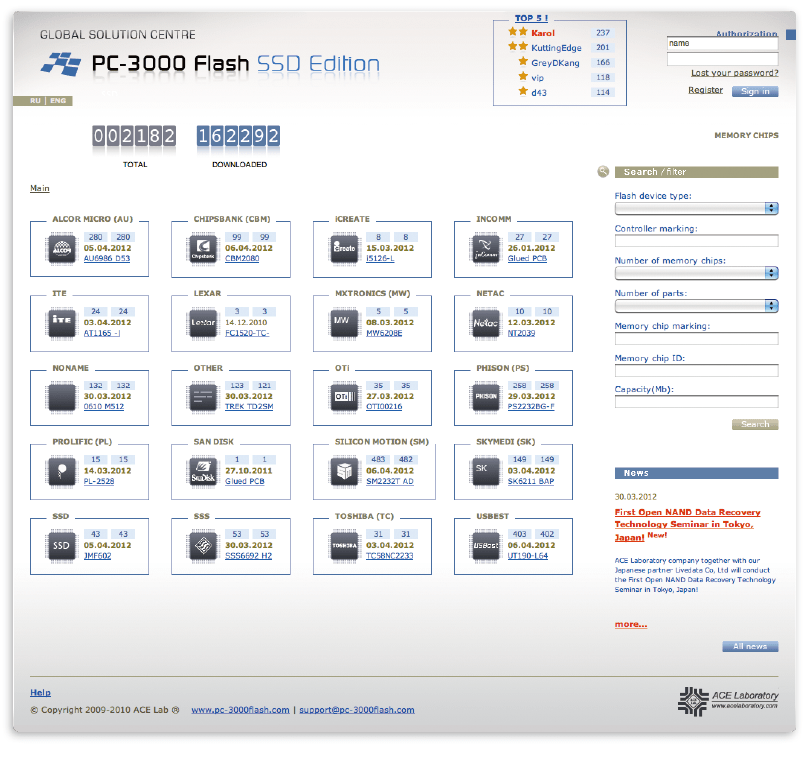
Task: Open the USBest chip icon
Action: tap(485, 546)
